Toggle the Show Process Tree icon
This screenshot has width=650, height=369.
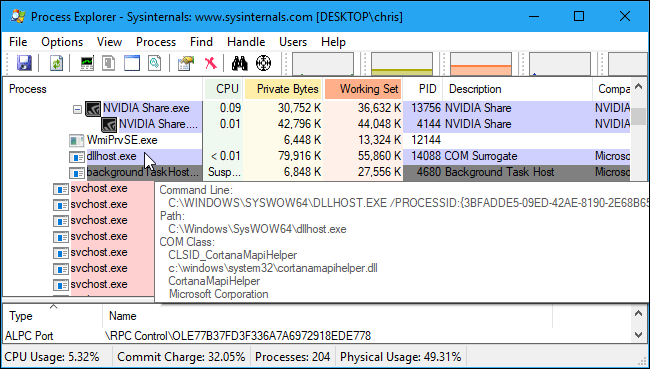tap(109, 63)
